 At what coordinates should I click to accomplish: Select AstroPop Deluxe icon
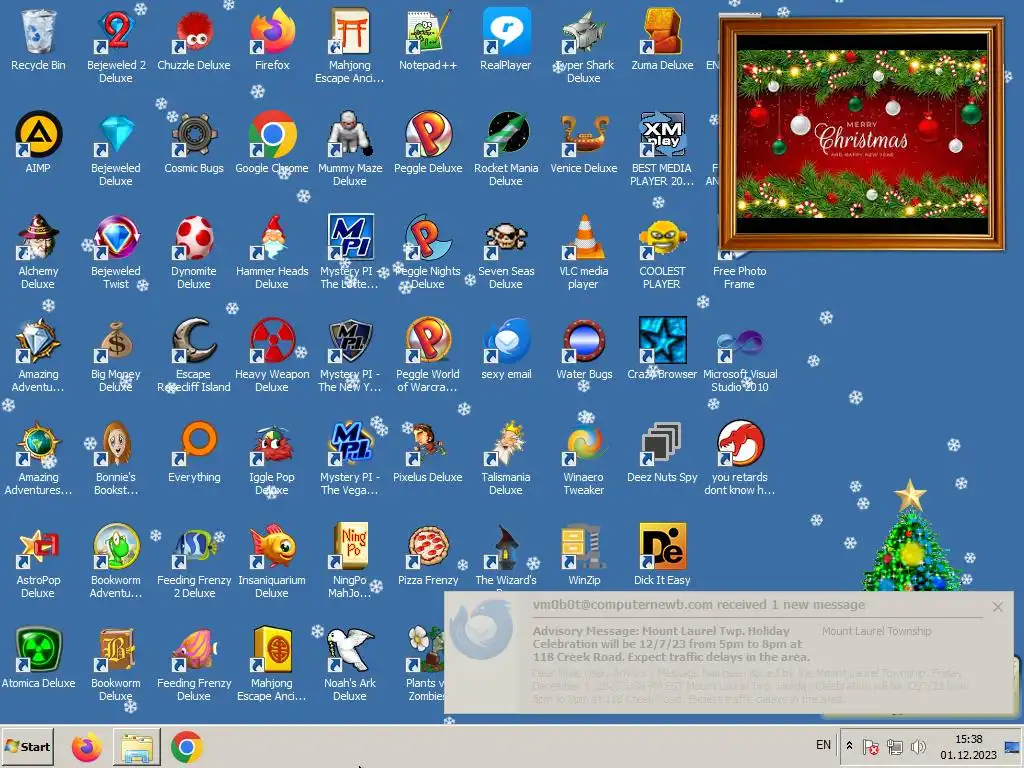click(38, 546)
